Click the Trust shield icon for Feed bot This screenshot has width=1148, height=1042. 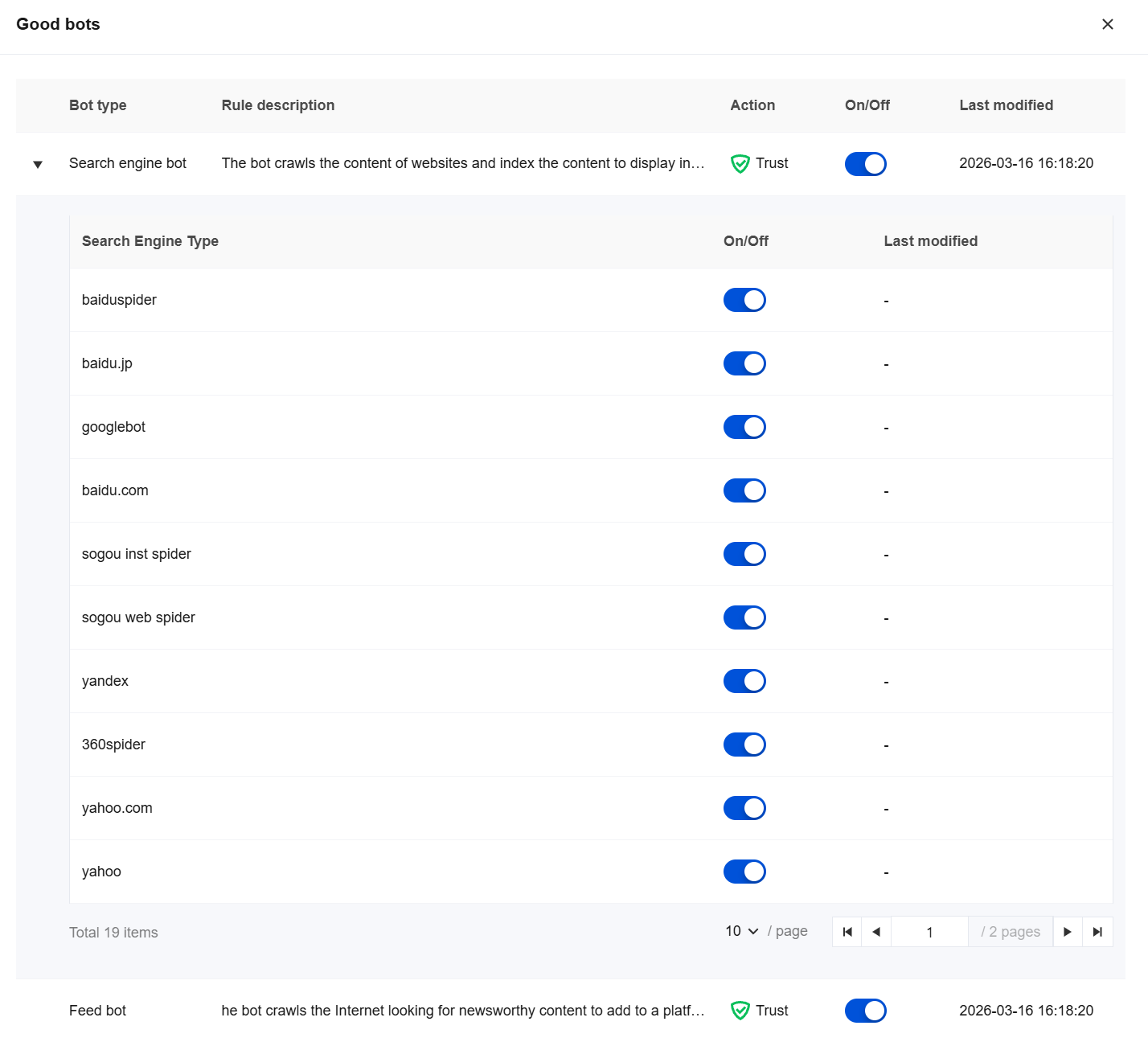tap(740, 1011)
